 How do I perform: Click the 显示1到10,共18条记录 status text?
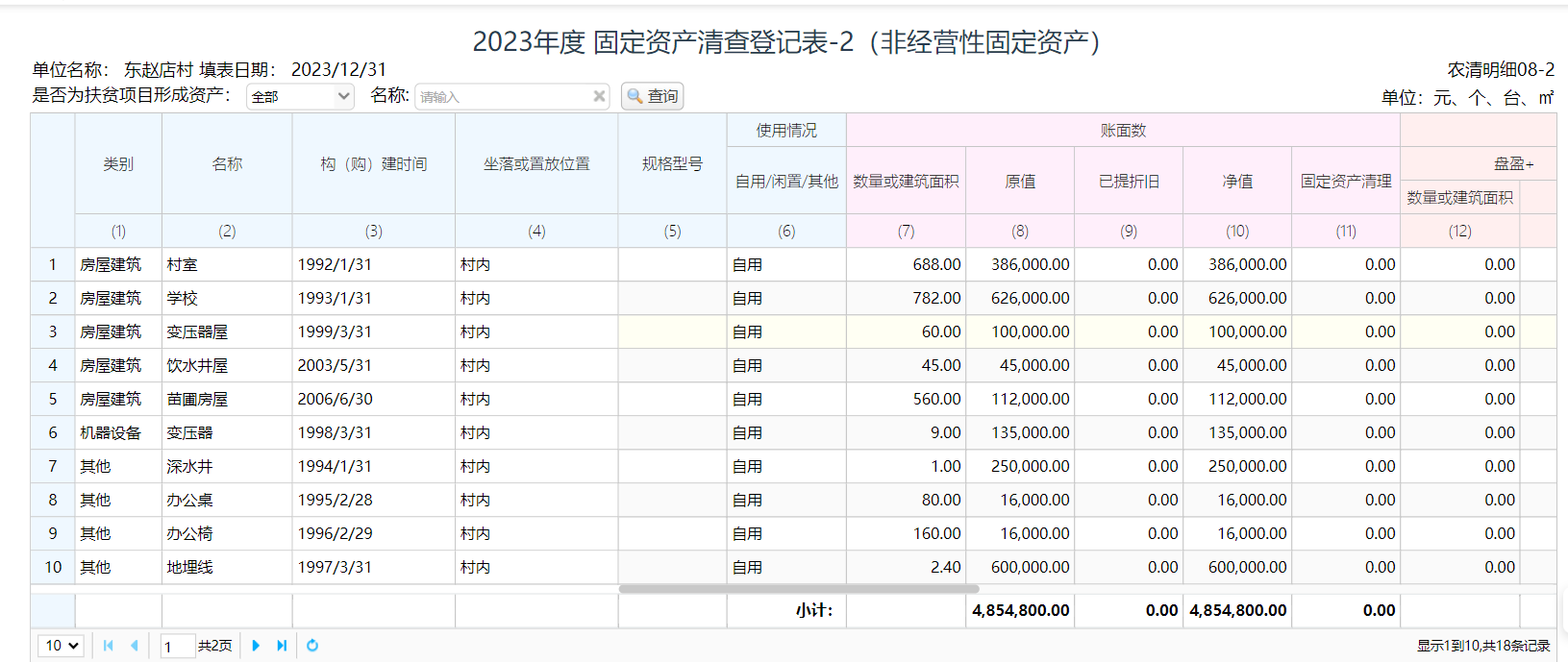1483,646
